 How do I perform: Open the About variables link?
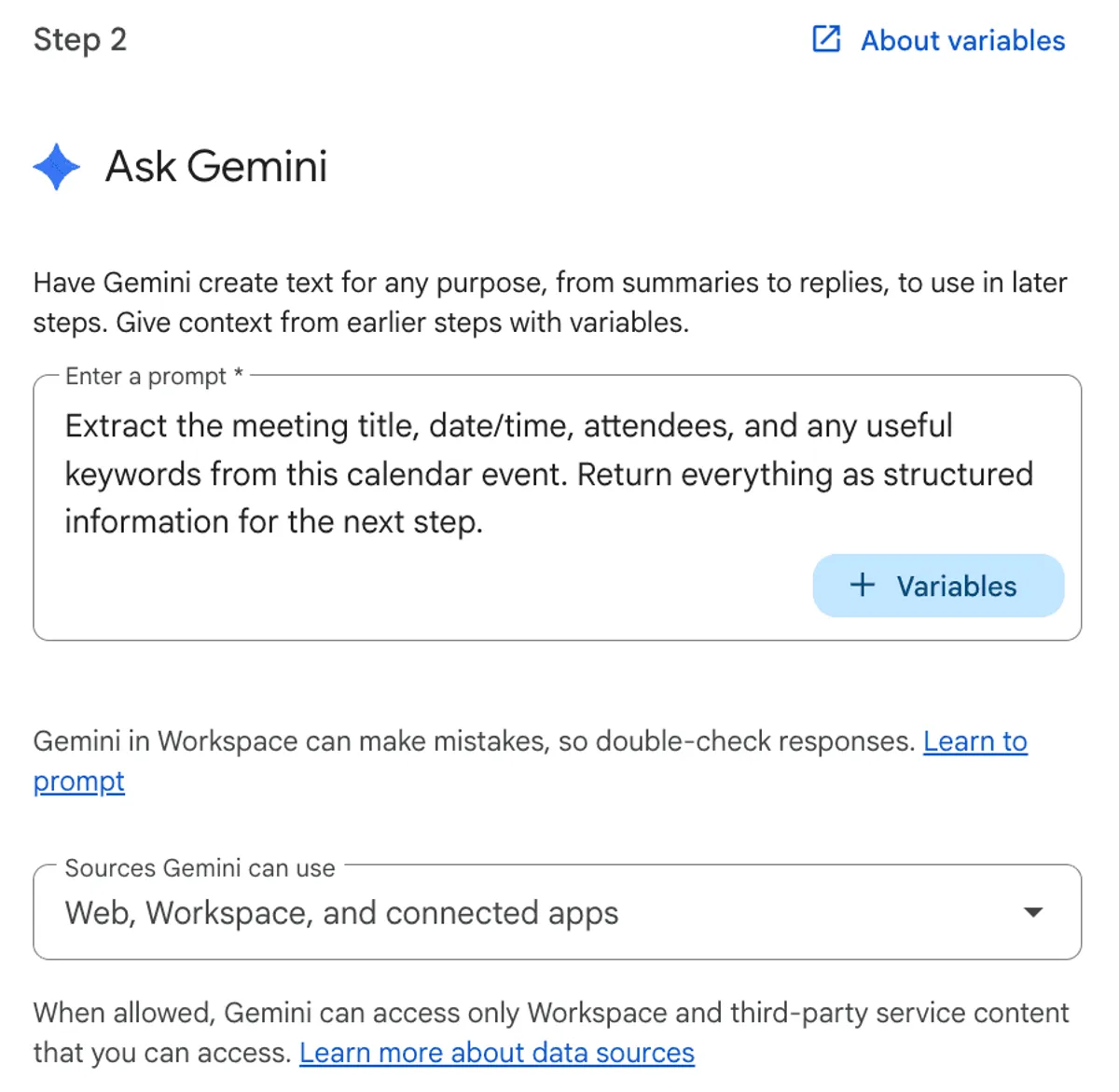coord(962,41)
